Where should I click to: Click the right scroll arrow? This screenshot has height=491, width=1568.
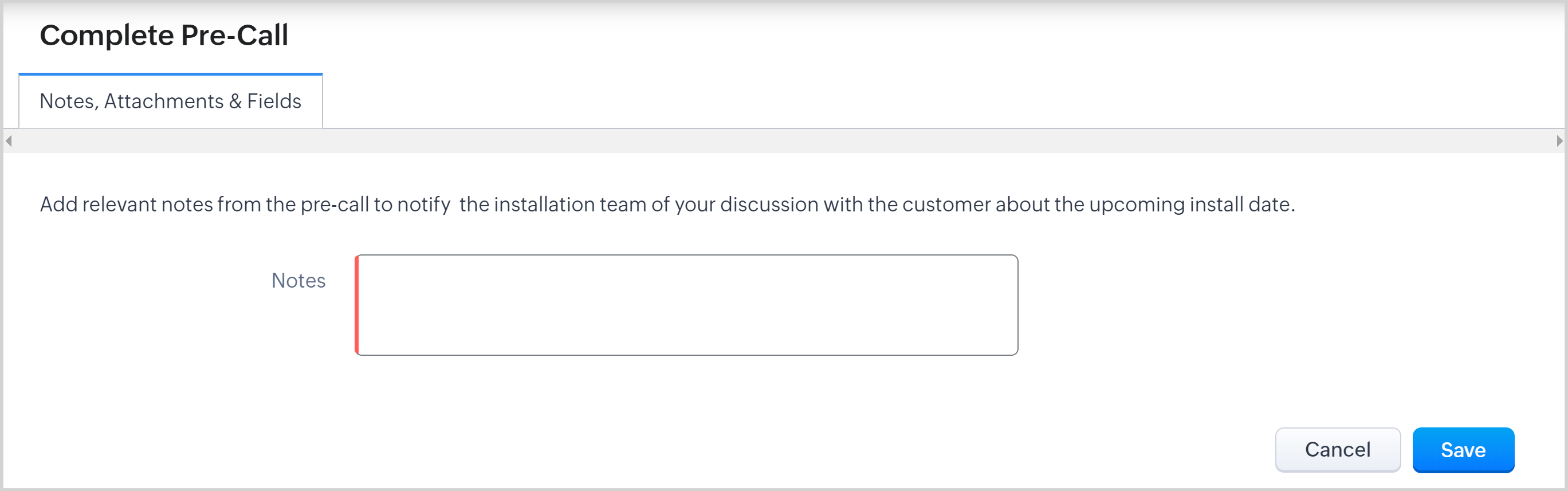coord(1559,141)
